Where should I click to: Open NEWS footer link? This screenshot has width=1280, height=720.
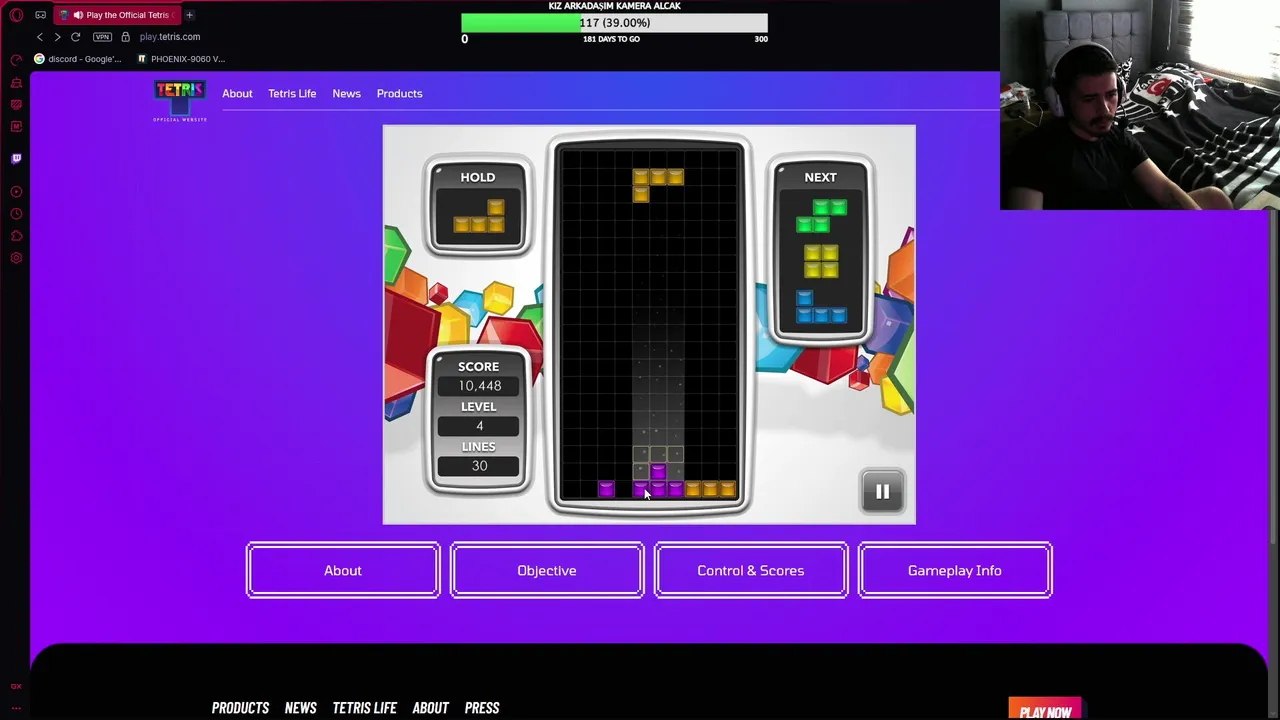(x=300, y=708)
